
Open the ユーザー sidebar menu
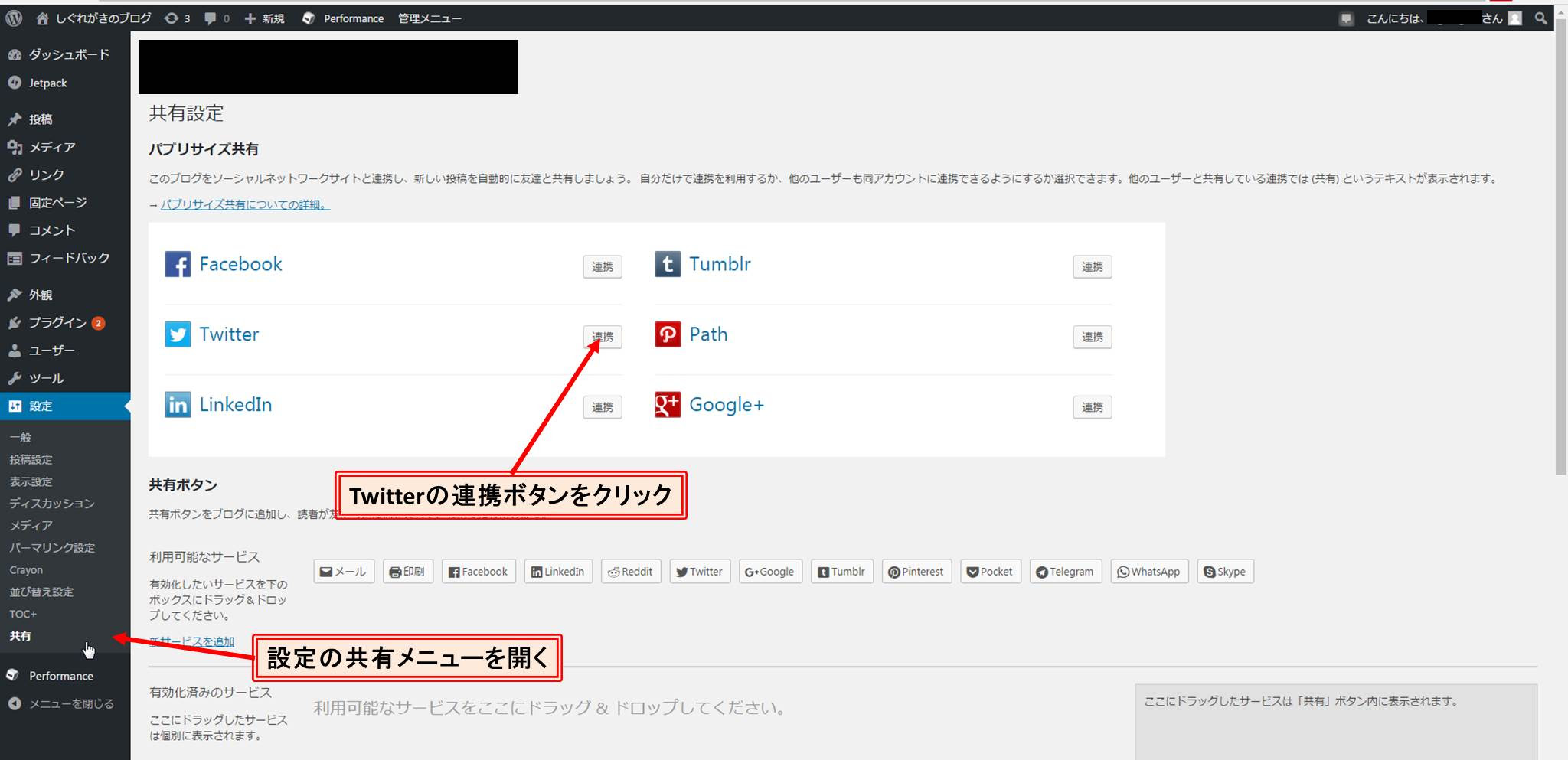65,351
